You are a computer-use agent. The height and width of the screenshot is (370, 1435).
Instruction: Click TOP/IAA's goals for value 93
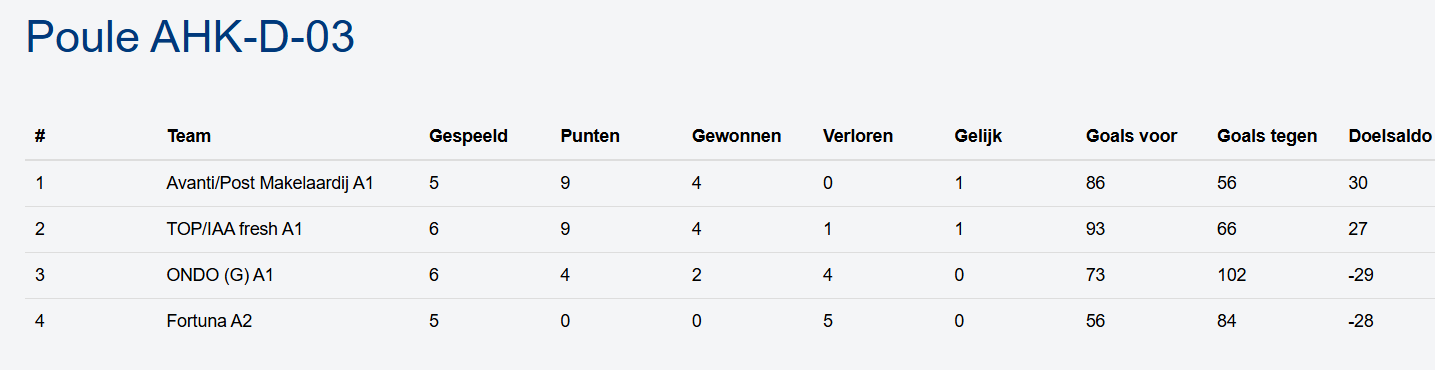tap(1095, 229)
